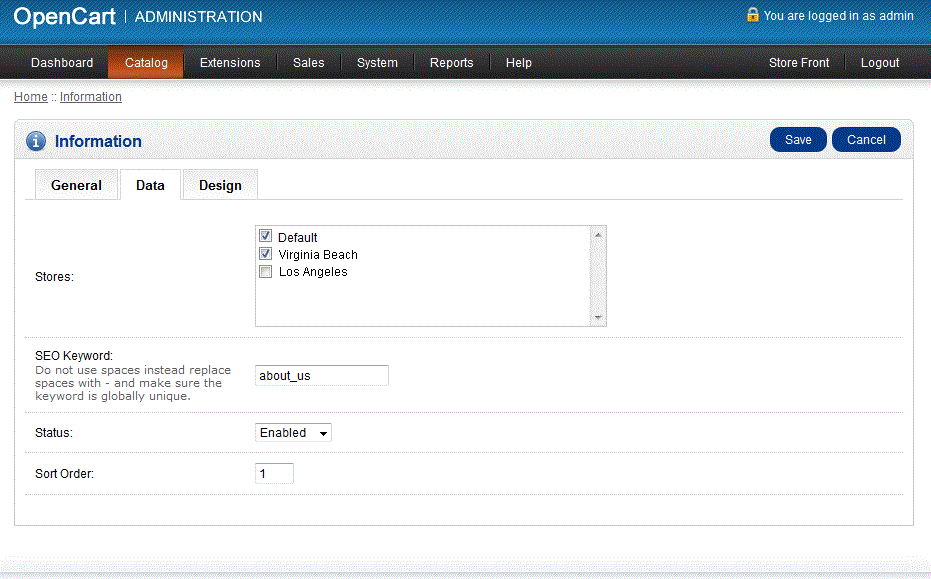
Task: Uncheck the Virginia Beach store checkbox
Action: 266,254
